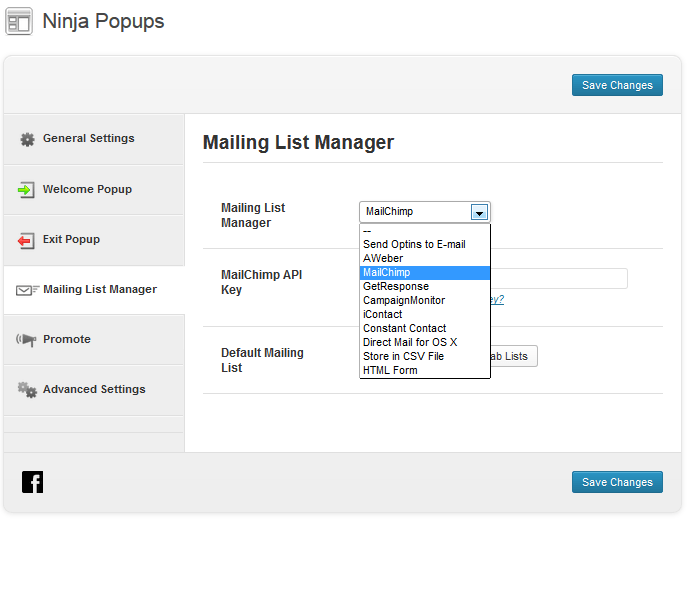This screenshot has height=599, width=689.
Task: Select AWeber from the list
Action: (x=424, y=258)
